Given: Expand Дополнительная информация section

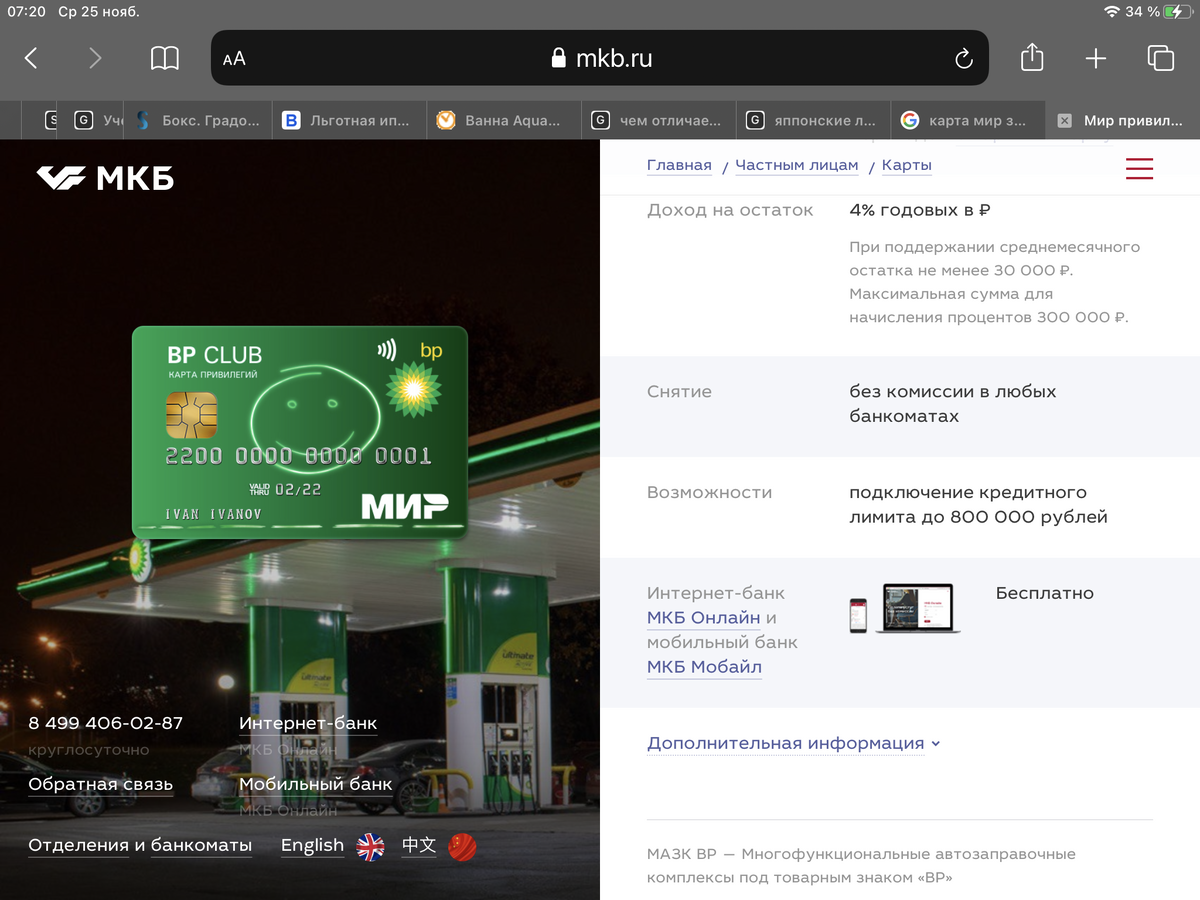Looking at the screenshot, I should tap(794, 743).
